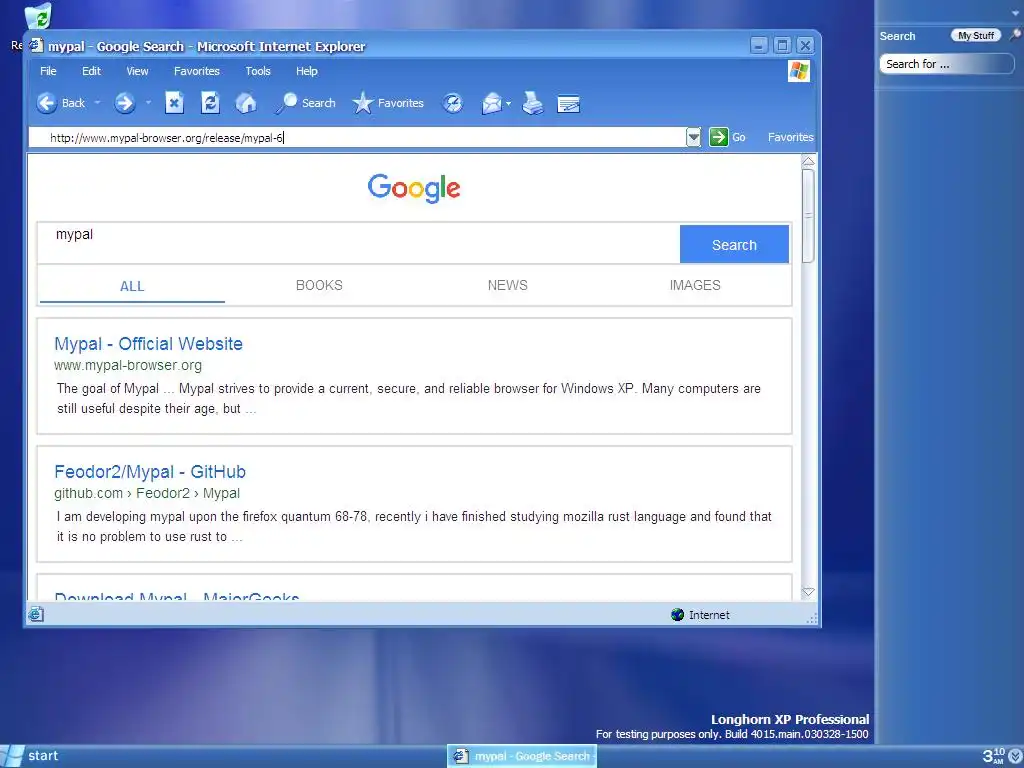Screen dimensions: 1024x768
Task: Click the Windows flag throbber logo
Action: [799, 71]
